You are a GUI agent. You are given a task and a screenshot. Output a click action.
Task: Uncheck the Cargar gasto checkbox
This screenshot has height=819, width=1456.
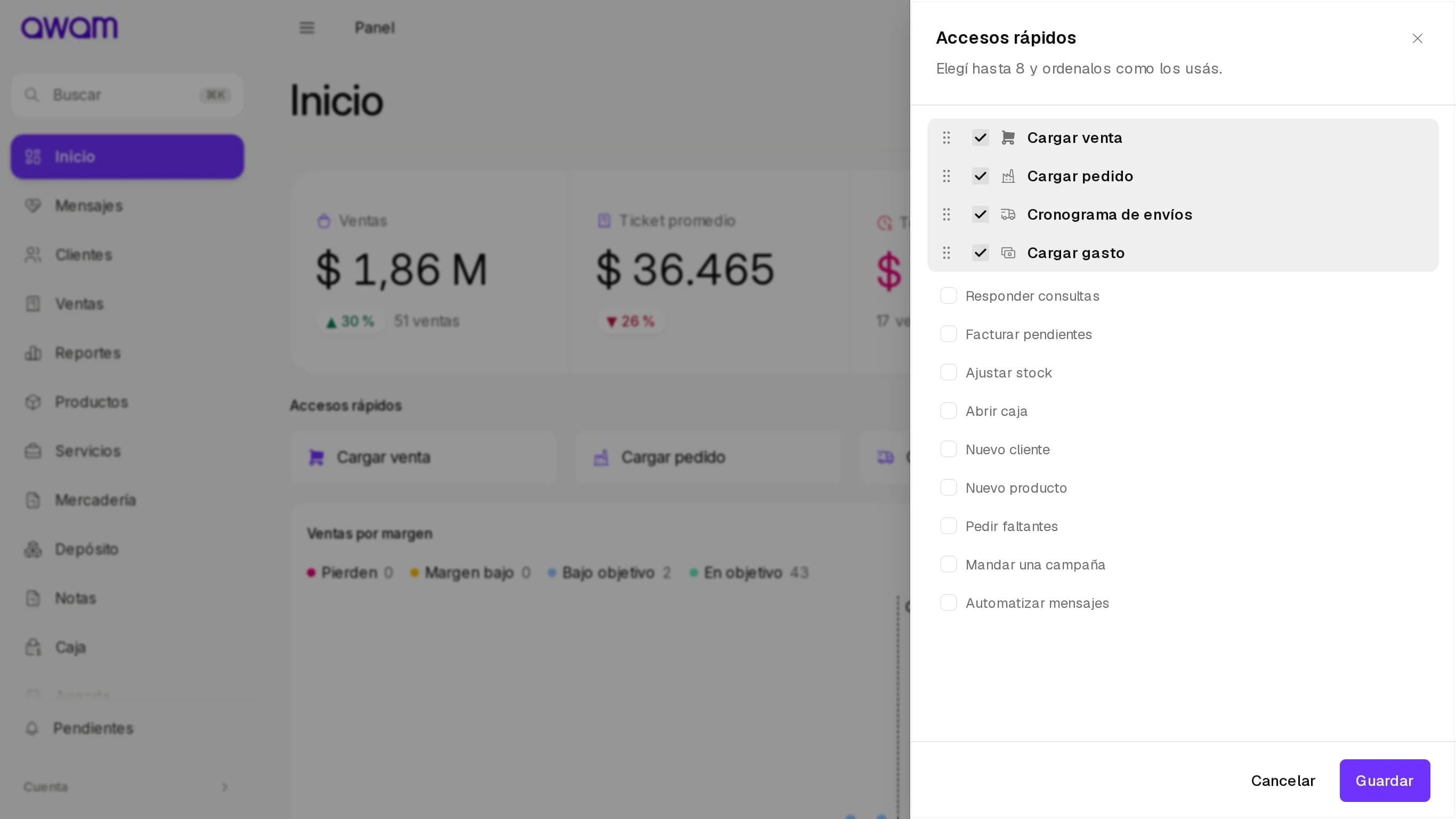(981, 253)
